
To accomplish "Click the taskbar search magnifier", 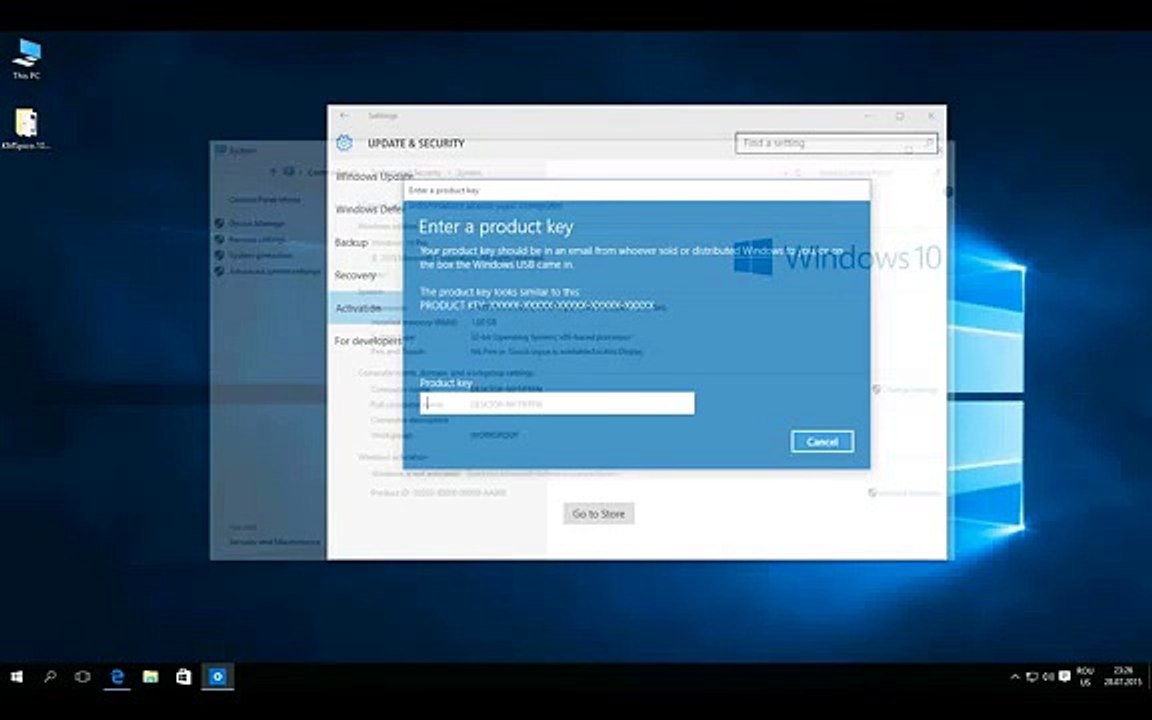I will (50, 677).
